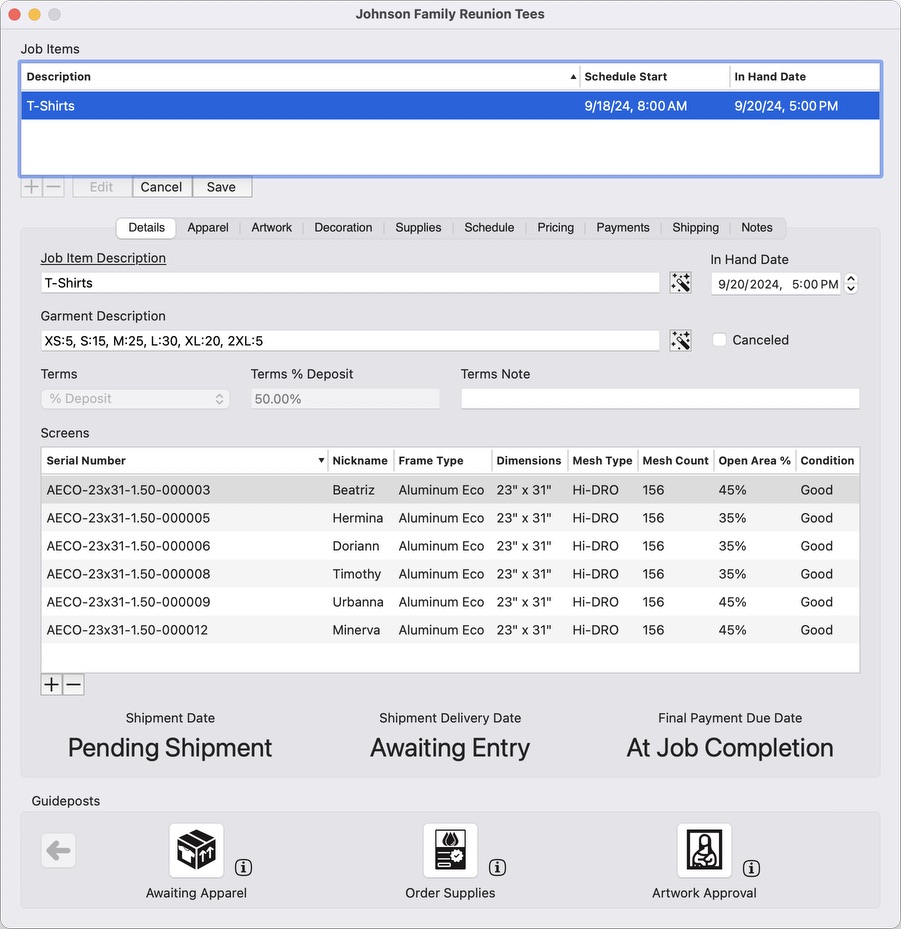Image resolution: width=901 pixels, height=929 pixels.
Task: Select the screen nicknamed Timothy
Action: pyautogui.click(x=356, y=574)
